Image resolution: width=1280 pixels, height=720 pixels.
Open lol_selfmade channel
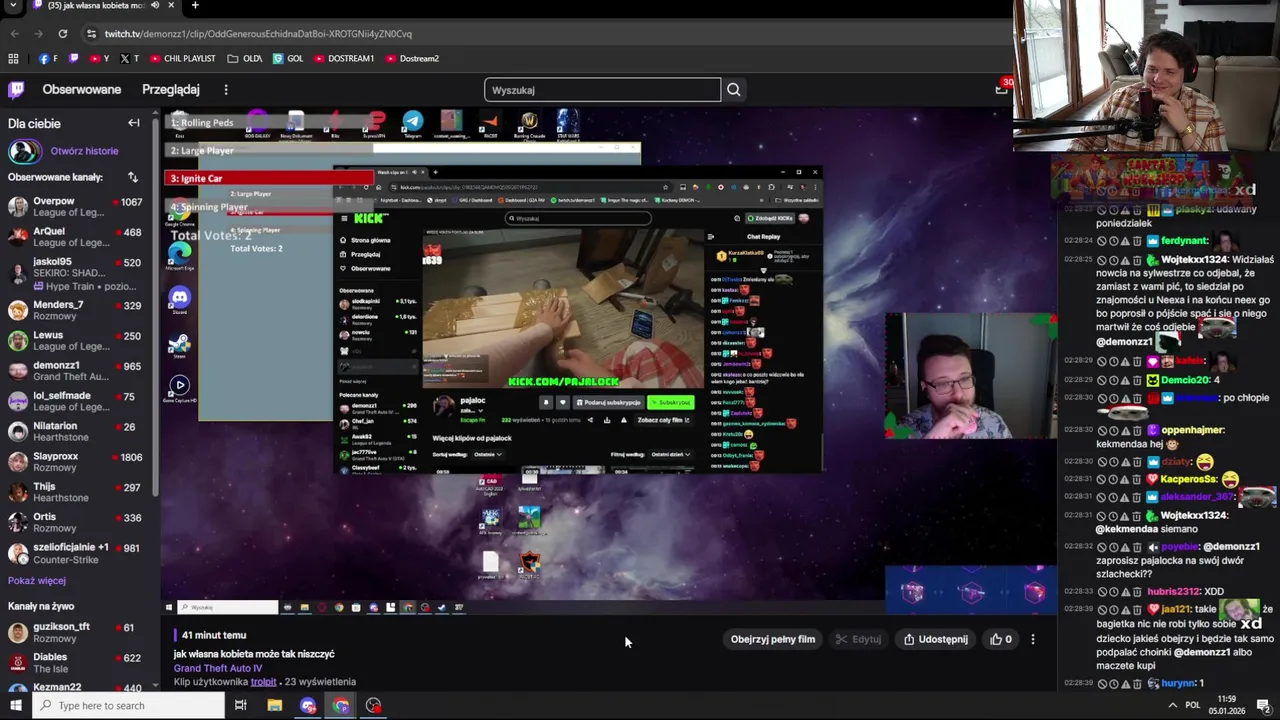click(76, 401)
